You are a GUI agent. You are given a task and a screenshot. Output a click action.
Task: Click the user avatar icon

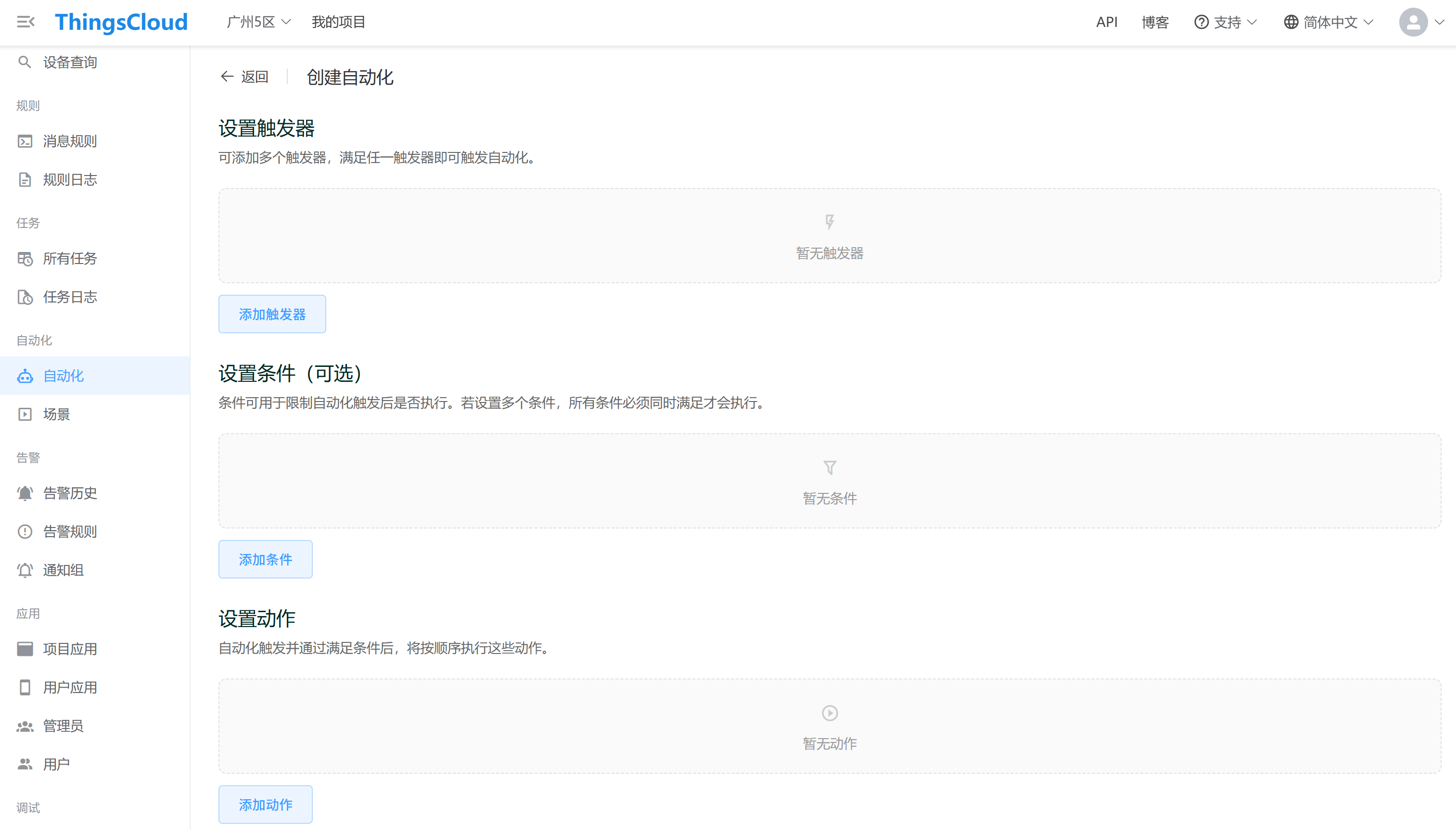point(1413,22)
